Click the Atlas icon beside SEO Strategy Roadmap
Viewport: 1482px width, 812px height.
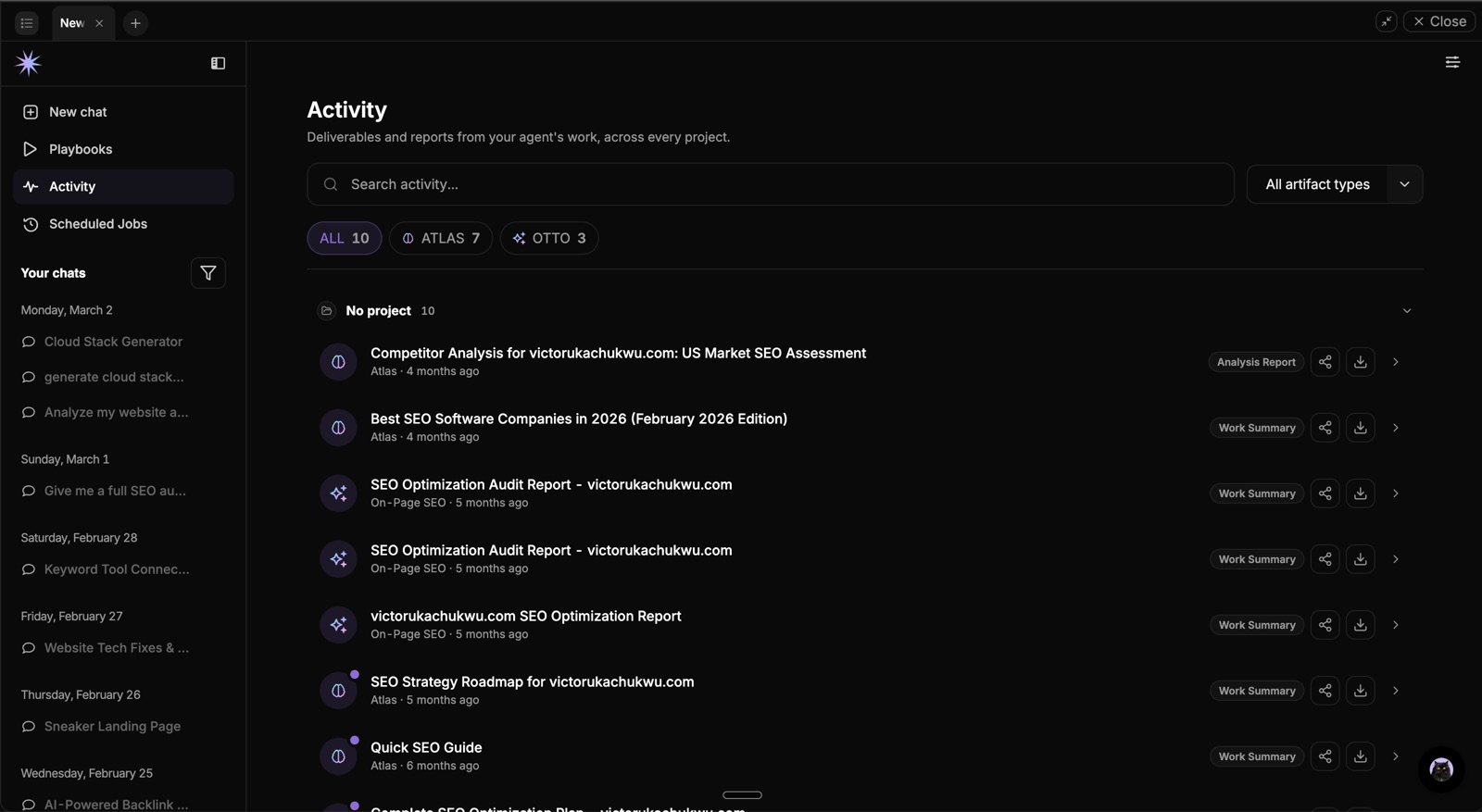(x=338, y=691)
